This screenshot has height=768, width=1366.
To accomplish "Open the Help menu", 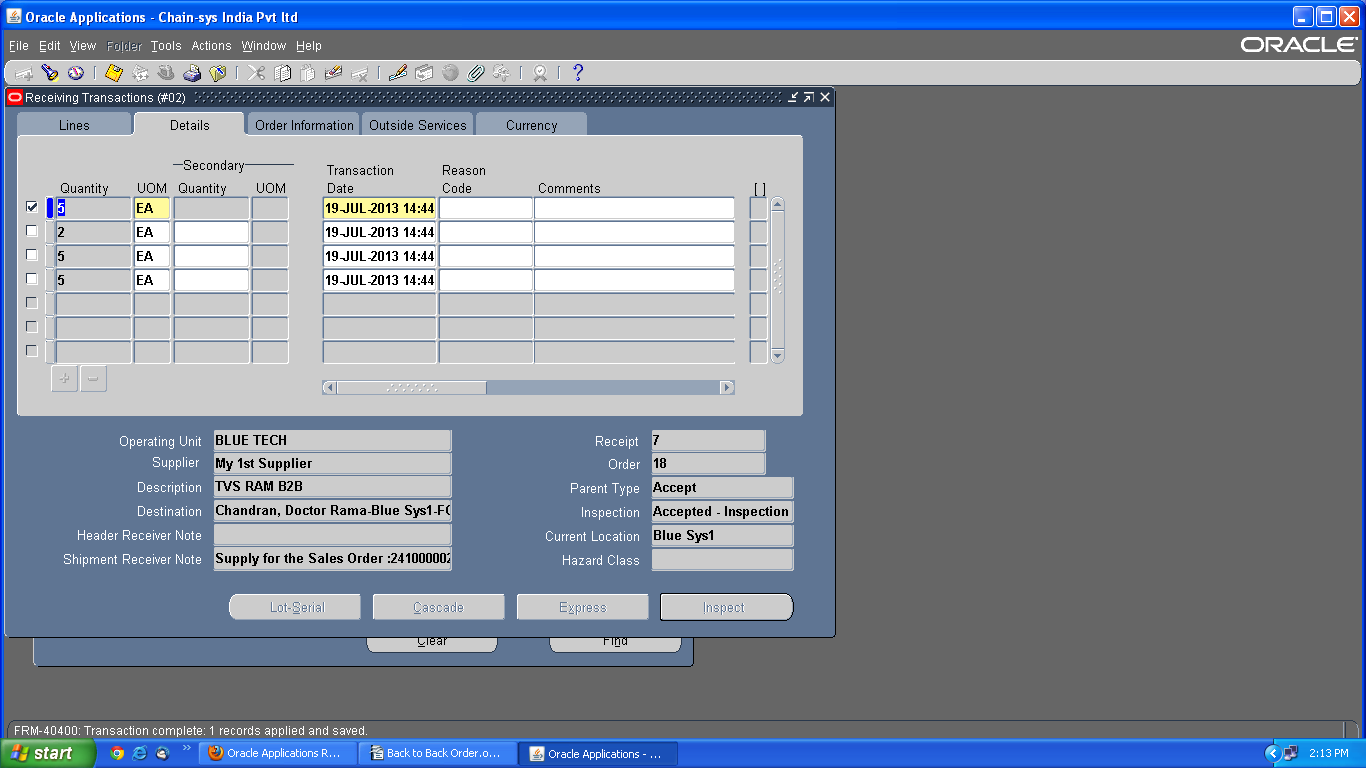I will [309, 46].
